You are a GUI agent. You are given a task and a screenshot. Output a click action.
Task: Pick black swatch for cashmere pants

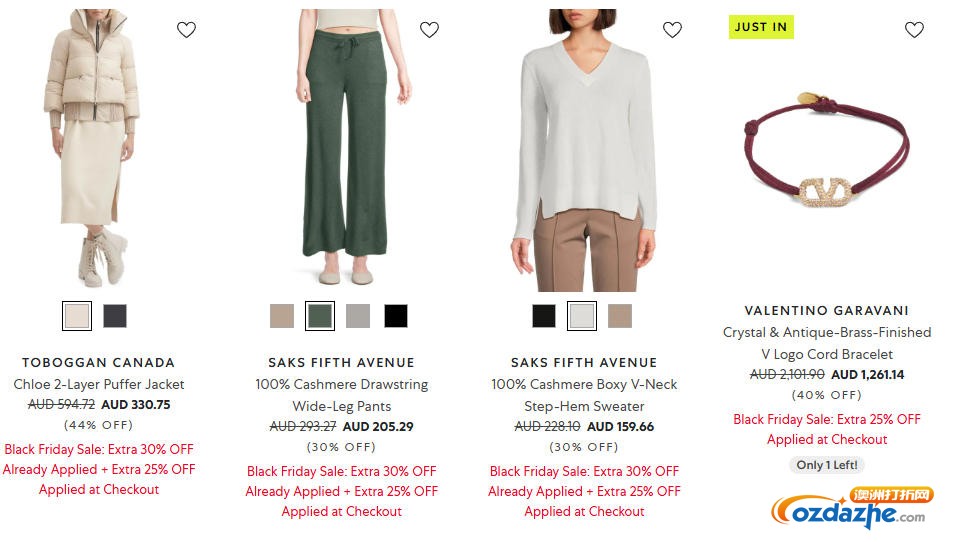[x=396, y=316]
